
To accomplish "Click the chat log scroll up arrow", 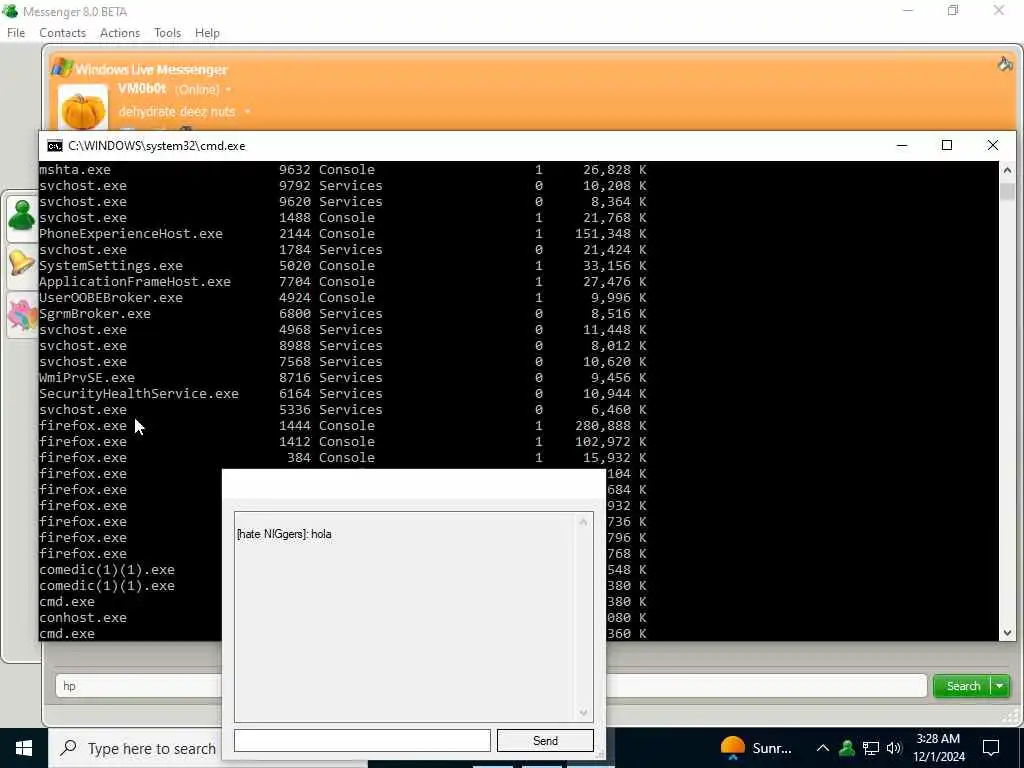I will [583, 522].
